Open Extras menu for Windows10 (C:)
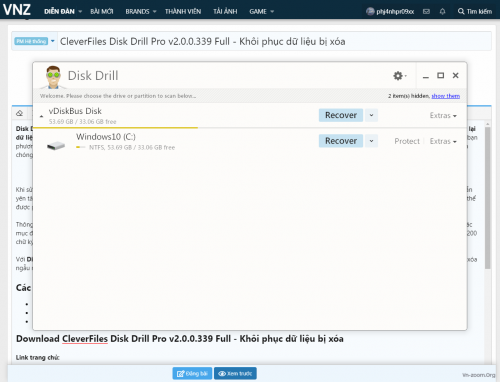 [443, 141]
